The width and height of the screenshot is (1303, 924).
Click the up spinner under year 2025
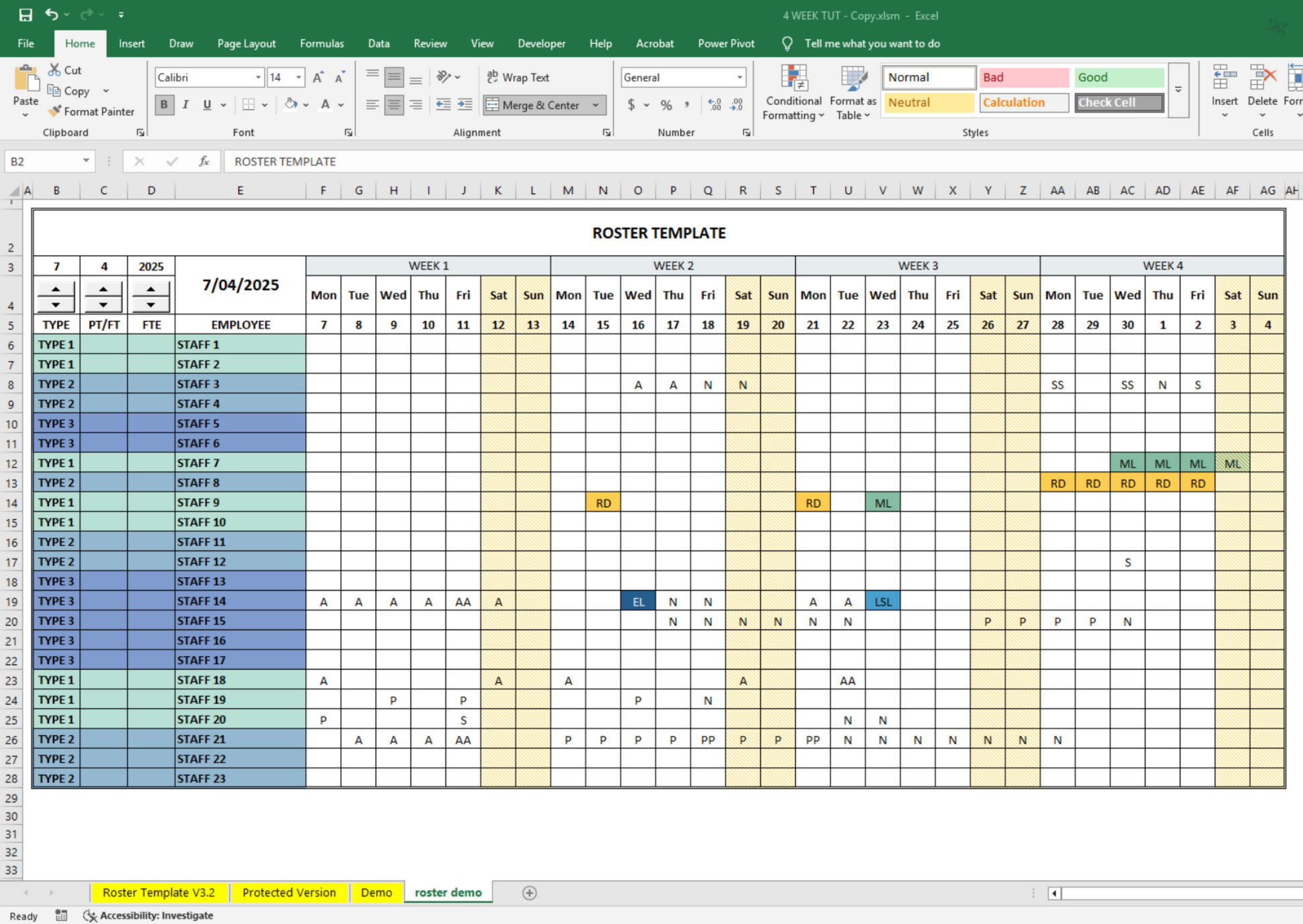[151, 289]
